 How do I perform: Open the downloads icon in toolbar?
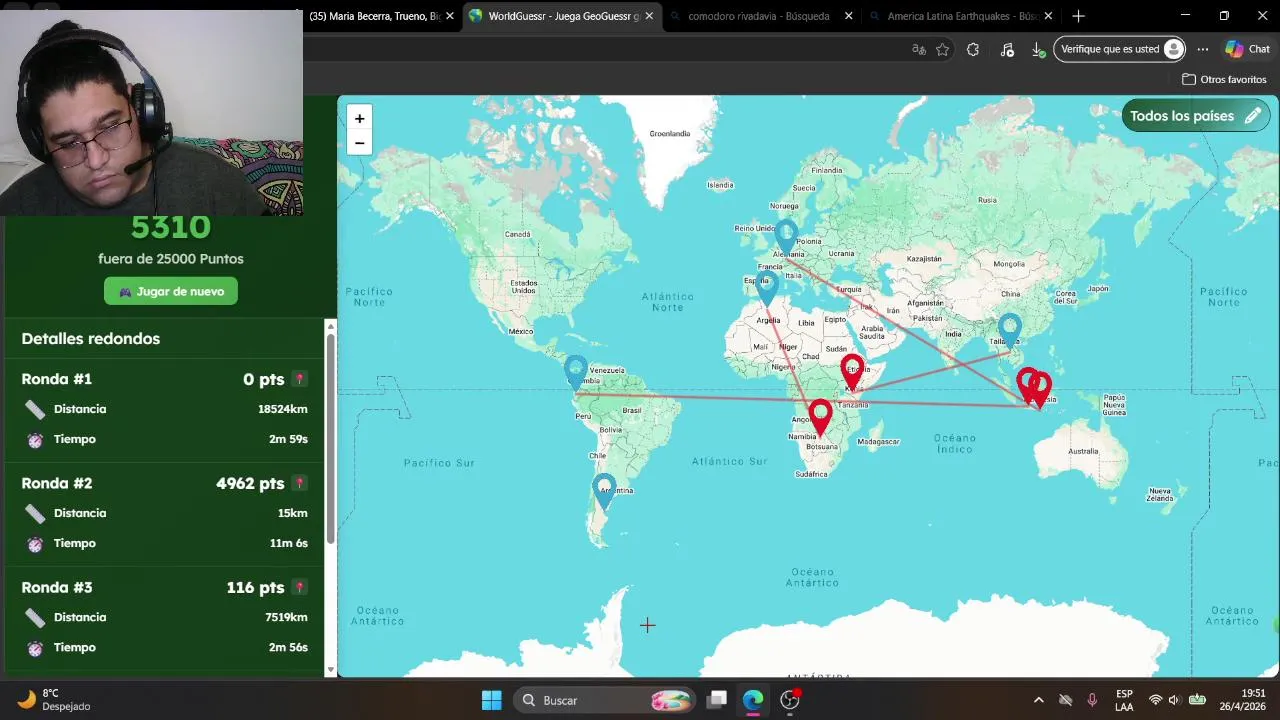1038,49
